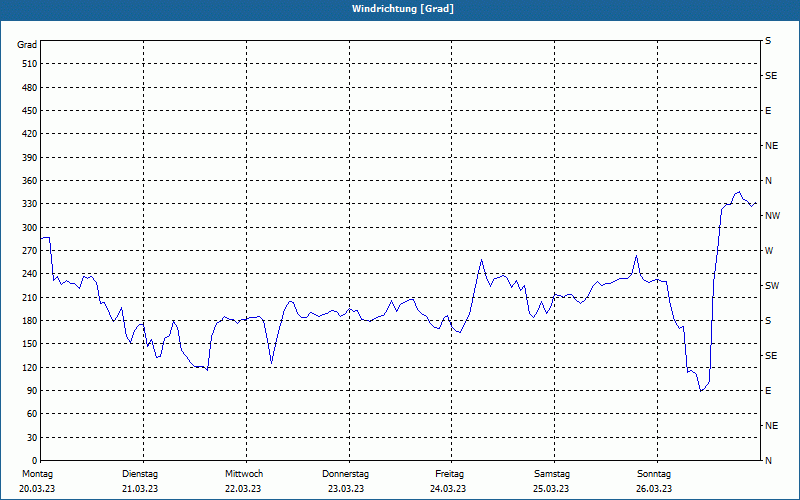
Task: Click the 'SW' compass label on right axis
Action: pyautogui.click(x=772, y=286)
